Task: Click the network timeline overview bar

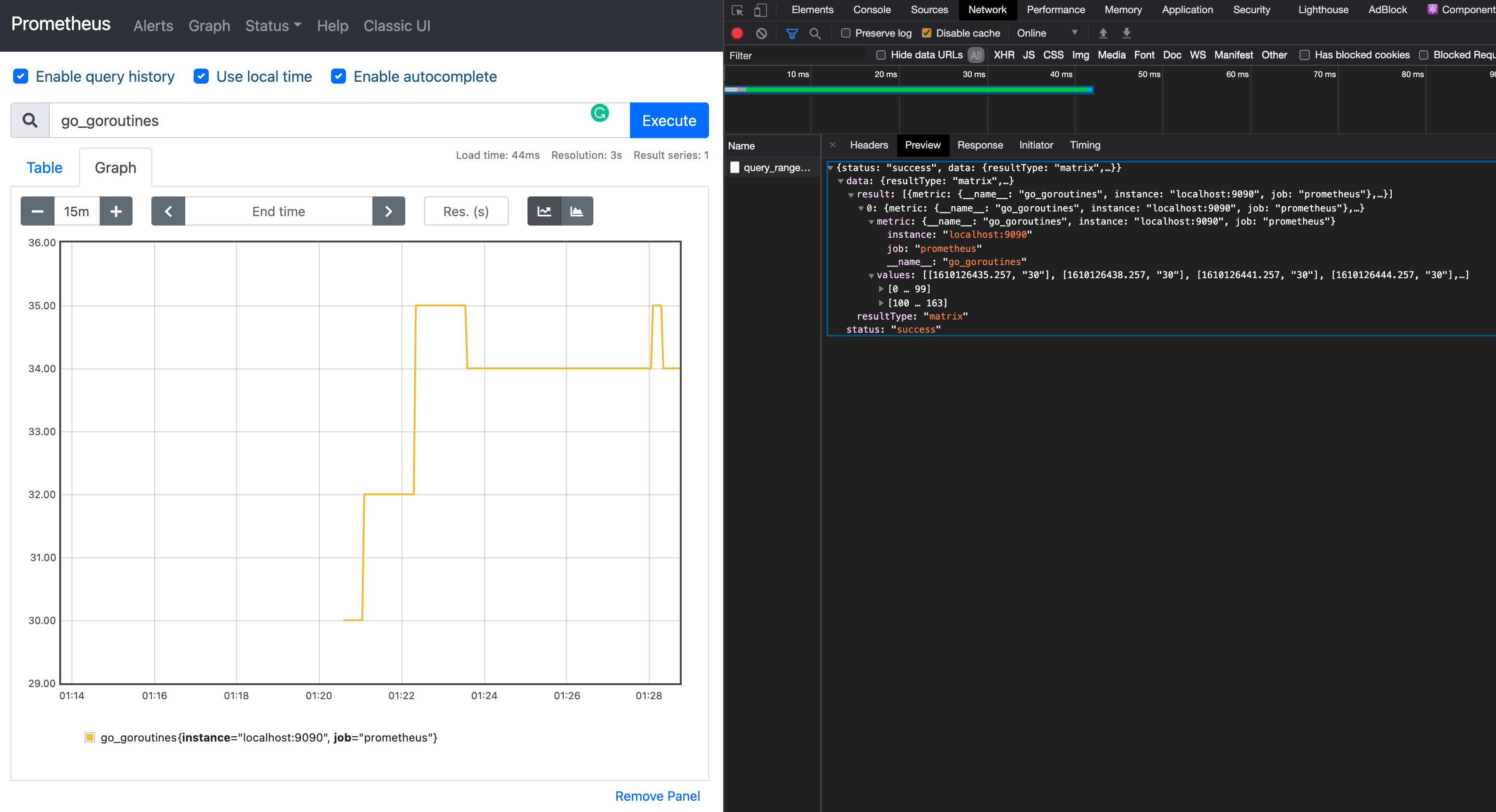Action: (909, 89)
